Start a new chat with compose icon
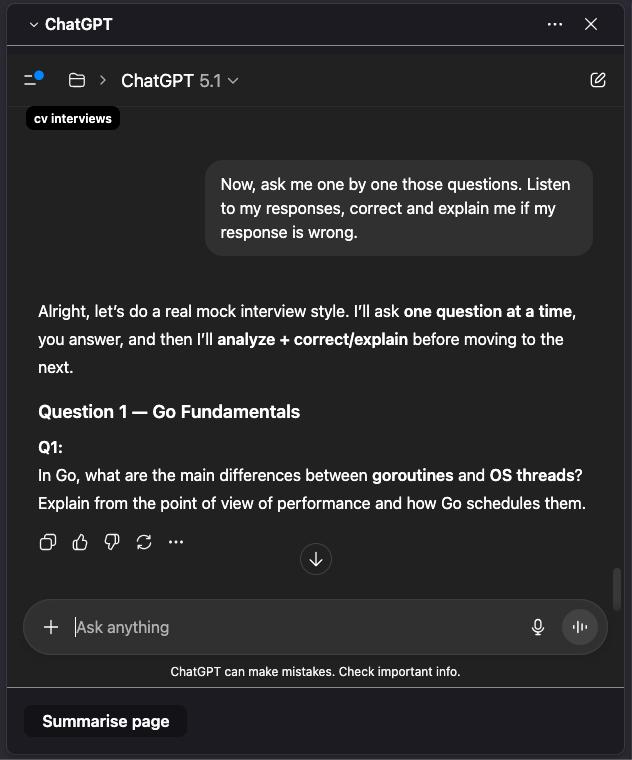Viewport: 632px width, 760px height. 598,80
